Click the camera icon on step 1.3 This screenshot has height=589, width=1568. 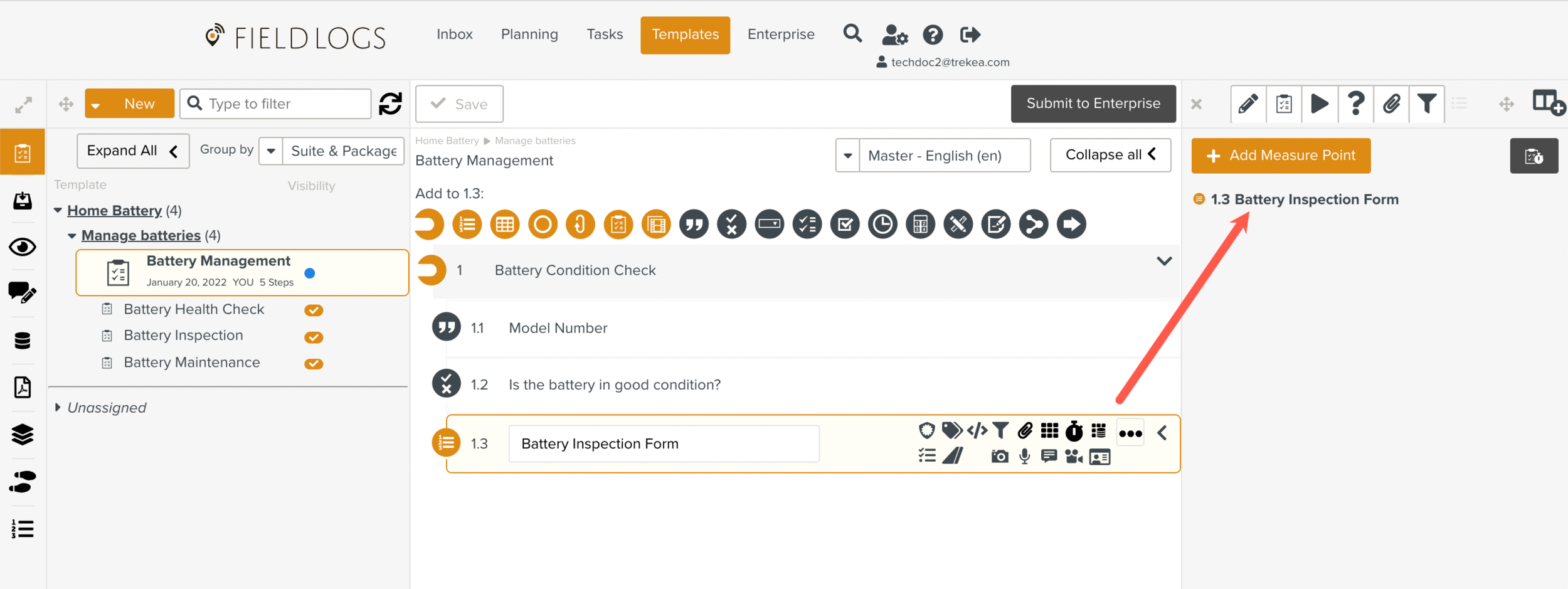pyautogui.click(x=1000, y=457)
